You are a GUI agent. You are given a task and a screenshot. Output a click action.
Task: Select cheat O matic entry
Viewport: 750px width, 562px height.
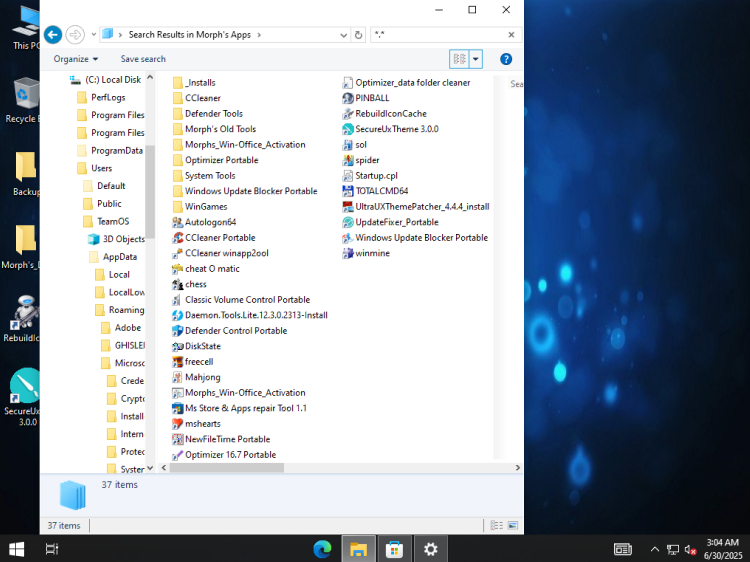click(206, 269)
